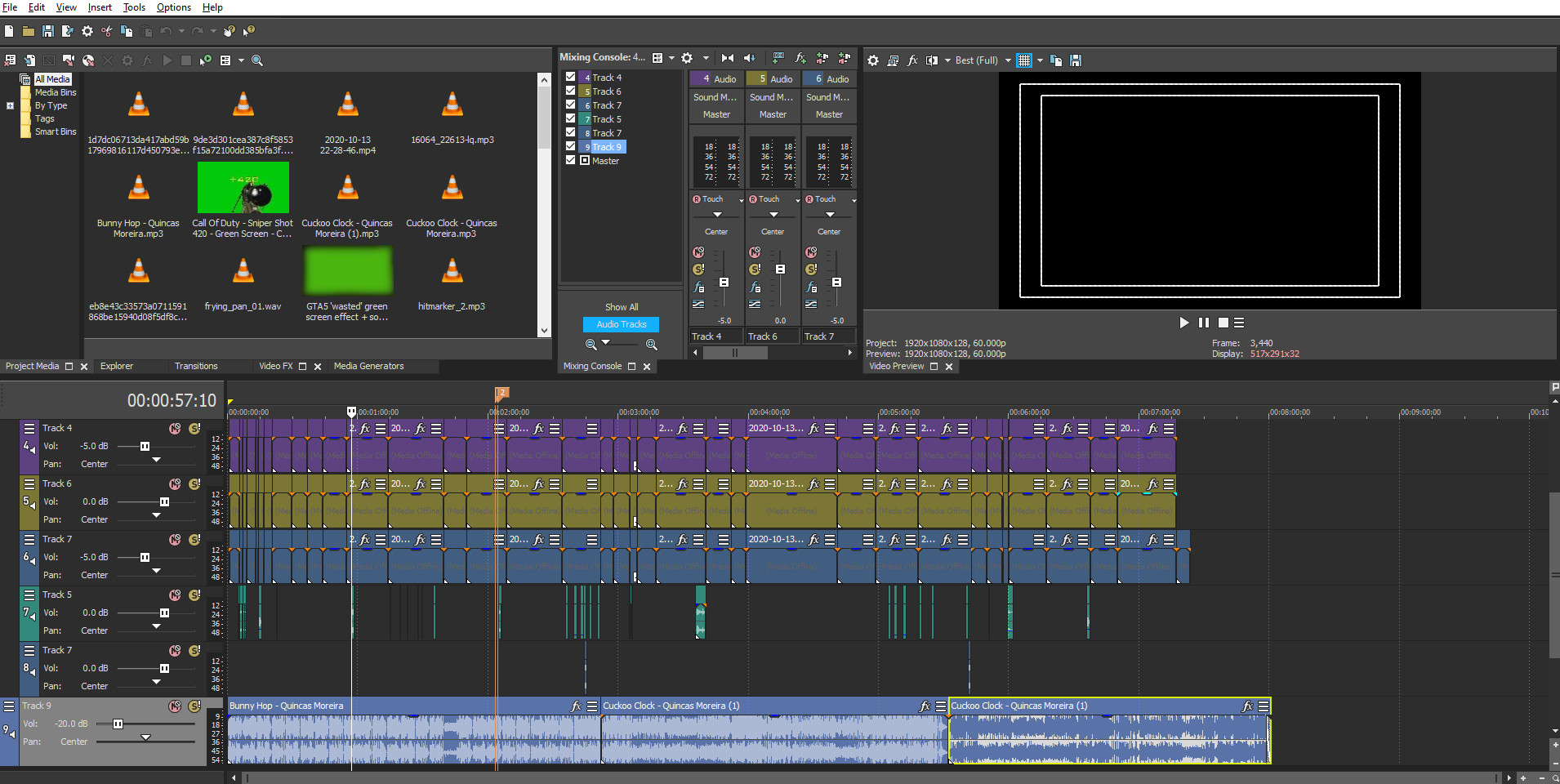Viewport: 1560px width, 784px height.
Task: Click the Audio Tracks button
Action: [x=621, y=324]
